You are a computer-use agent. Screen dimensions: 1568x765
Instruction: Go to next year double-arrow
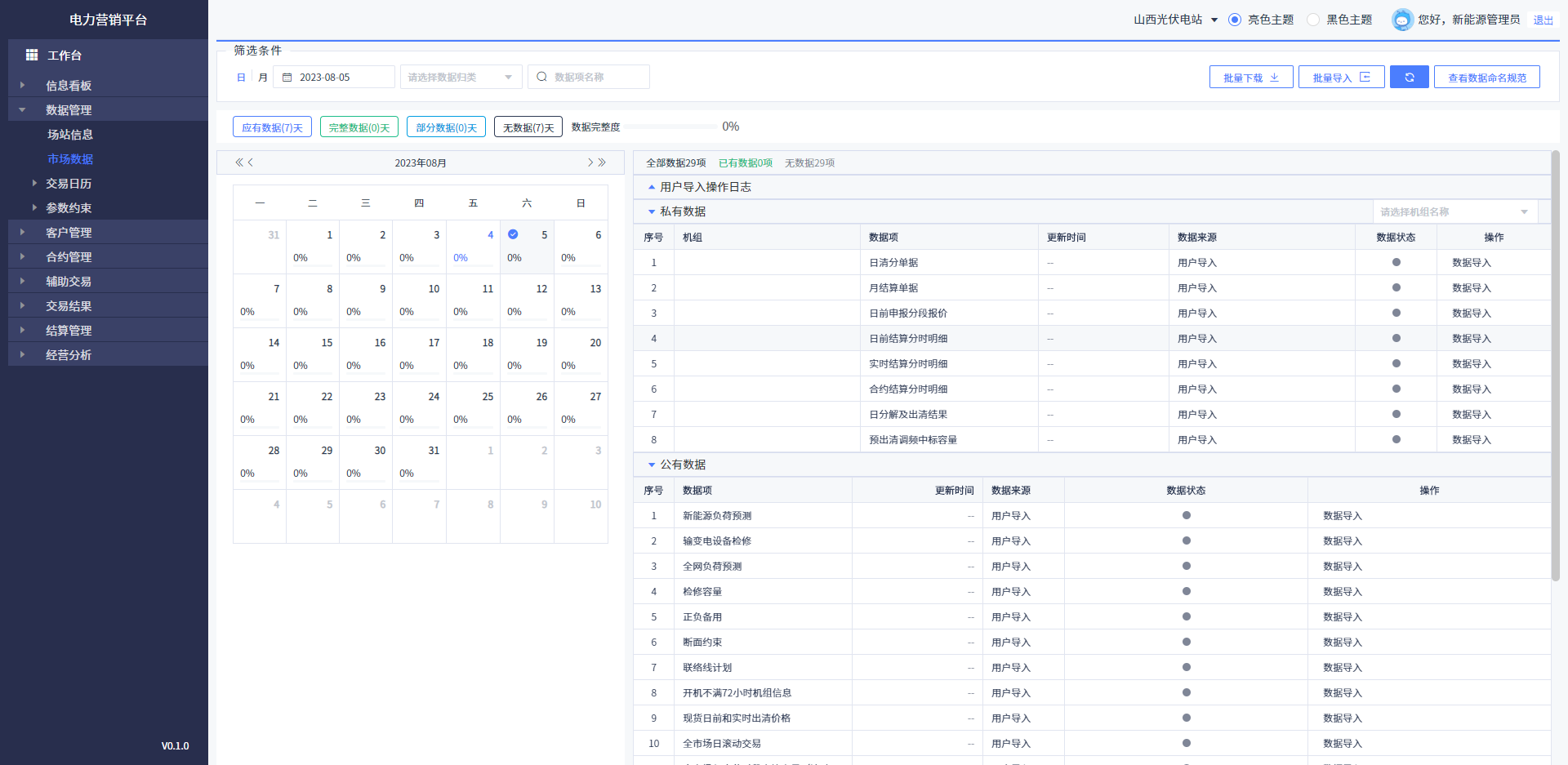point(602,162)
